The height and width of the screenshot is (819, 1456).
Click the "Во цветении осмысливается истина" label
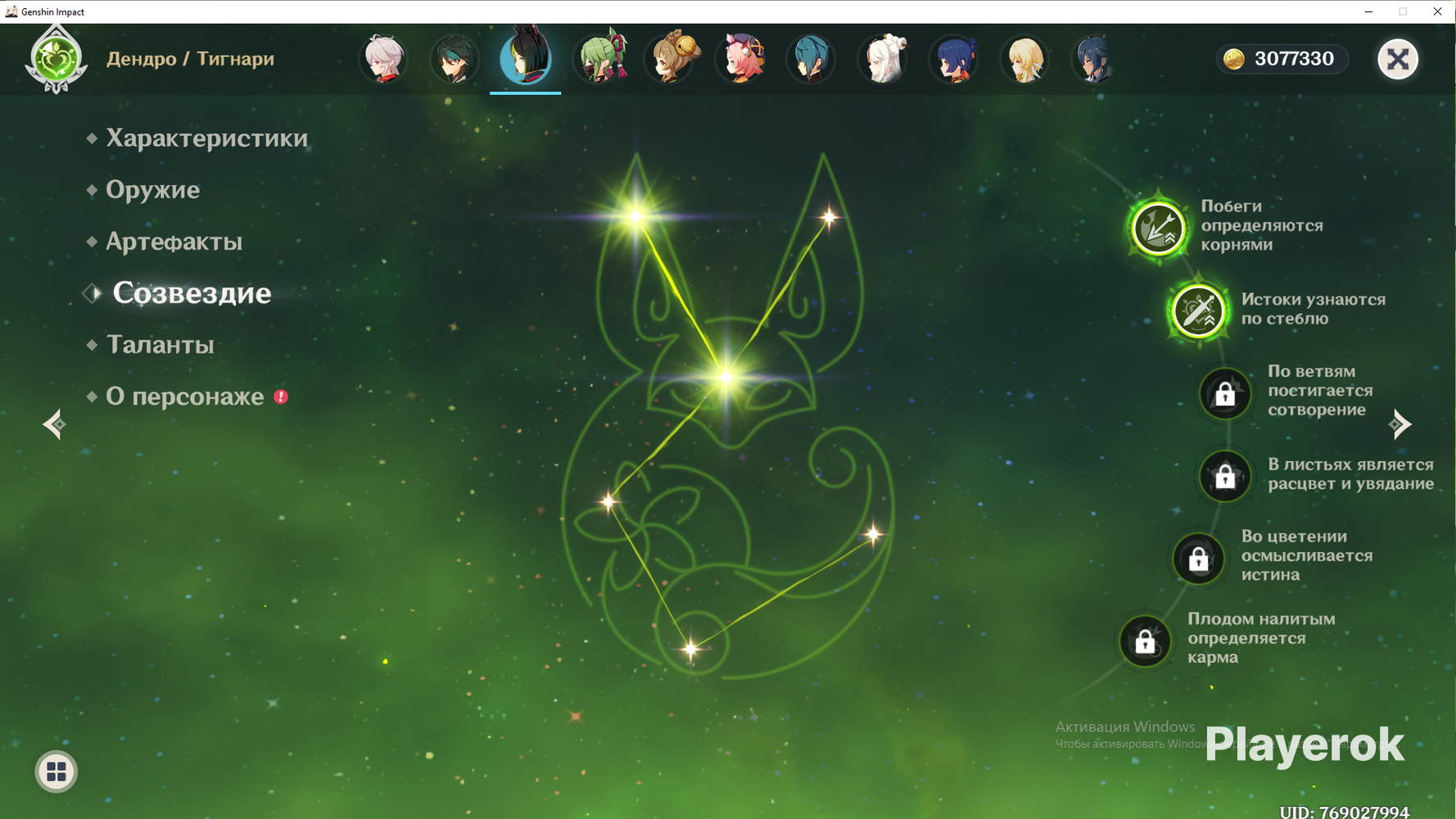point(1306,555)
